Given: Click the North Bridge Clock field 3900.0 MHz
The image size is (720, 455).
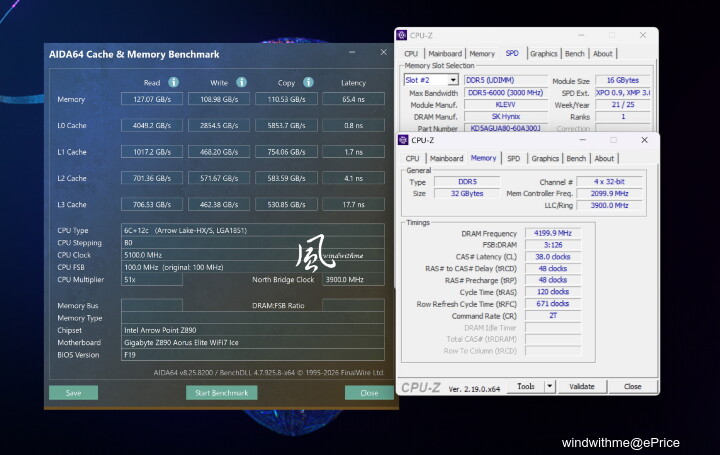Looking at the screenshot, I should coord(353,279).
